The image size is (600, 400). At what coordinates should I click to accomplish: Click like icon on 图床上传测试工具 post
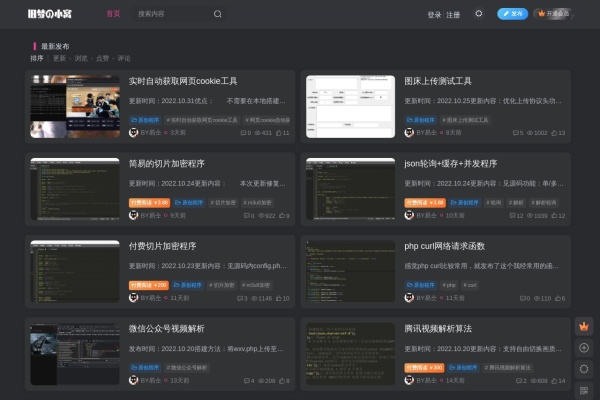553,132
